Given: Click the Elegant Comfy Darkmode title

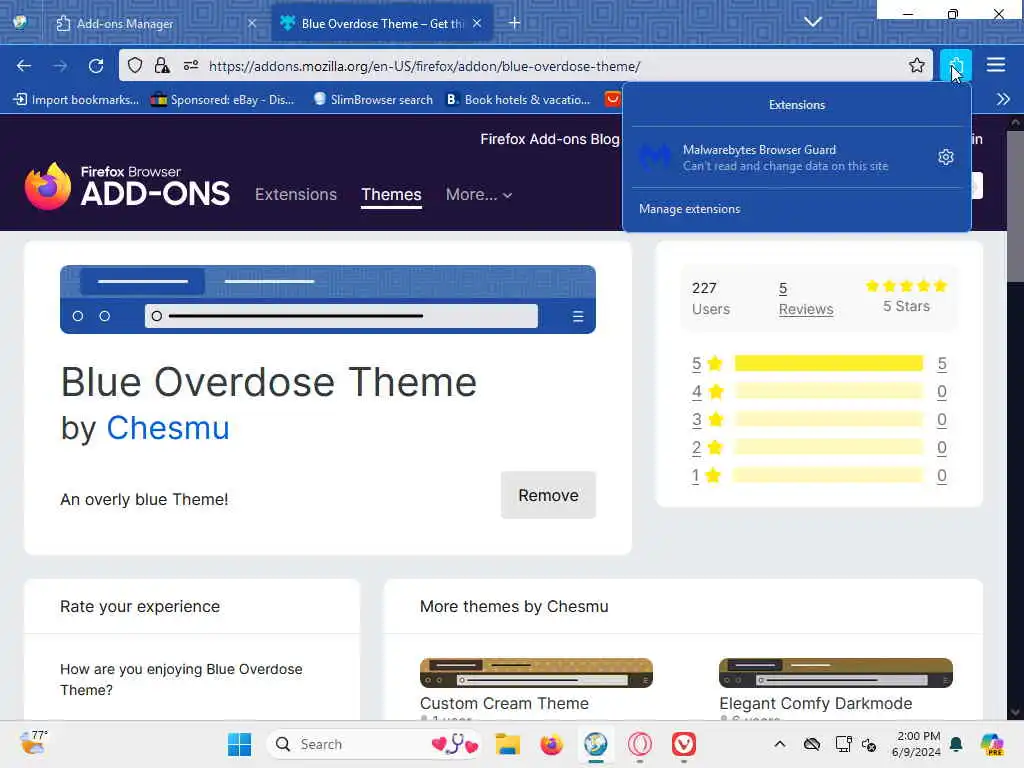Looking at the screenshot, I should [x=816, y=703].
